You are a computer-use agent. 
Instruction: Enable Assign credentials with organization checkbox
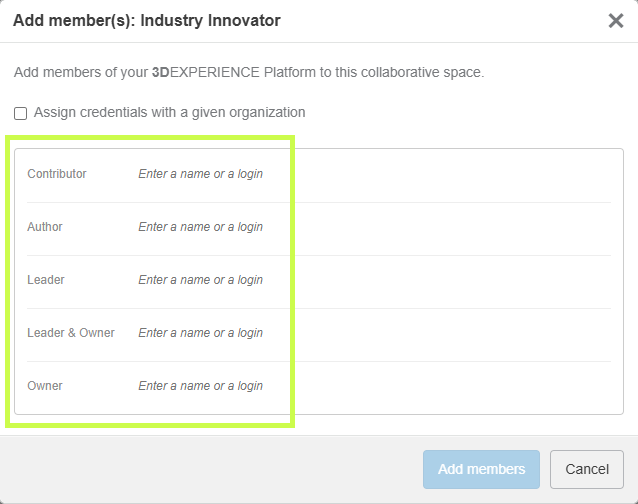point(21,113)
